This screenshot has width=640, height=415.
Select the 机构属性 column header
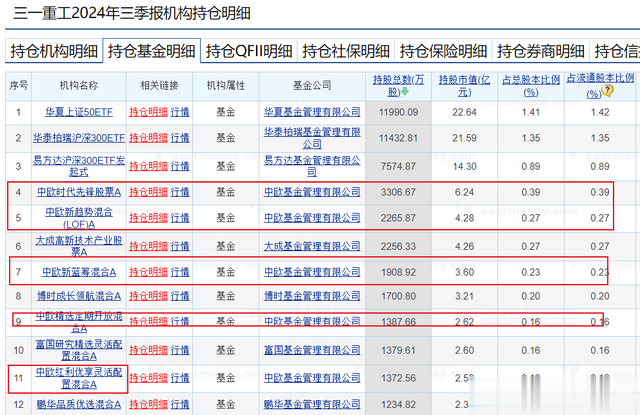tap(226, 86)
